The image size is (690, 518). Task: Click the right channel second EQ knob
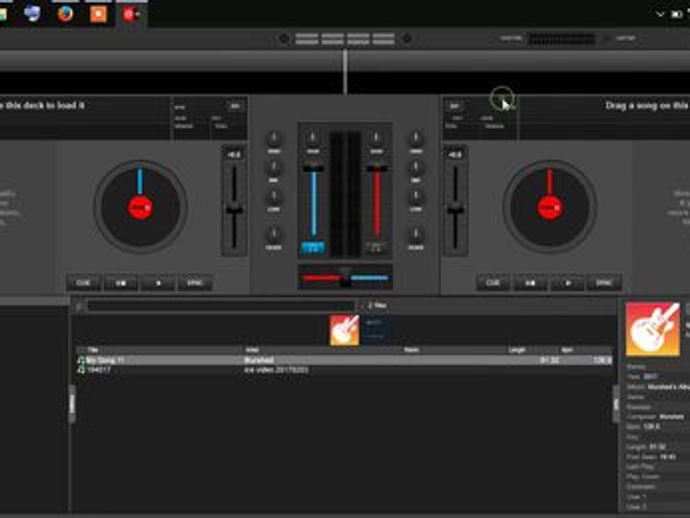coord(416,167)
